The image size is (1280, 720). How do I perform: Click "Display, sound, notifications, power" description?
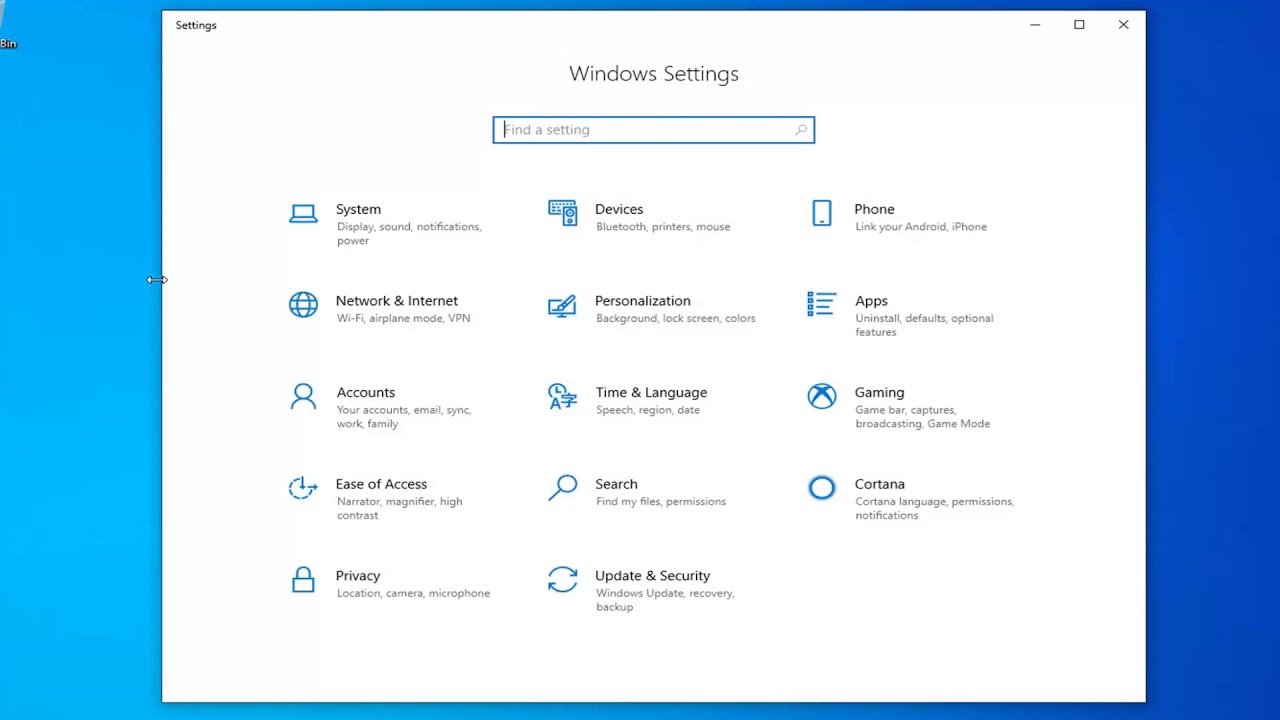point(409,233)
